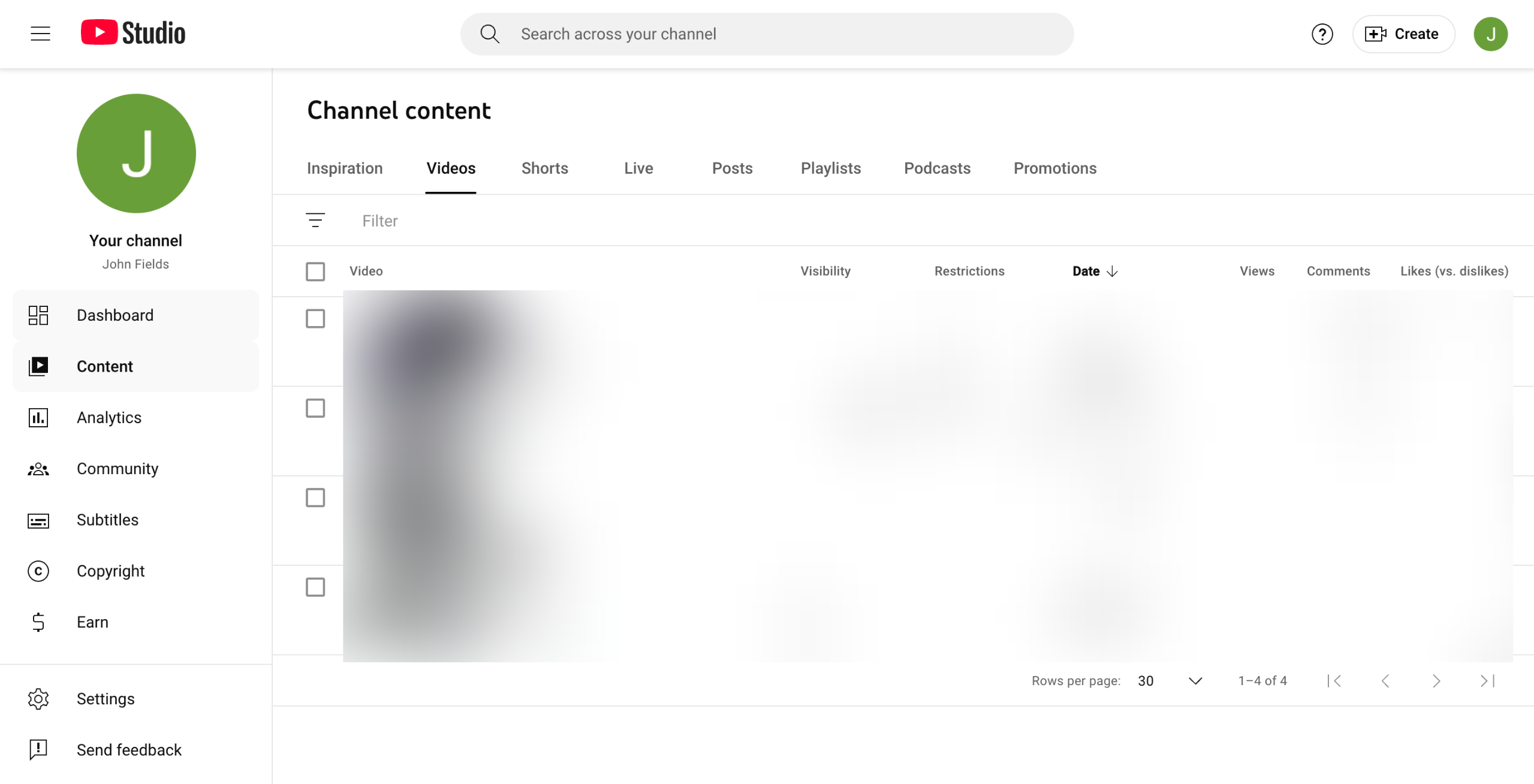This screenshot has height=784, width=1534.
Task: Click the Dashboard grid icon
Action: (x=38, y=315)
